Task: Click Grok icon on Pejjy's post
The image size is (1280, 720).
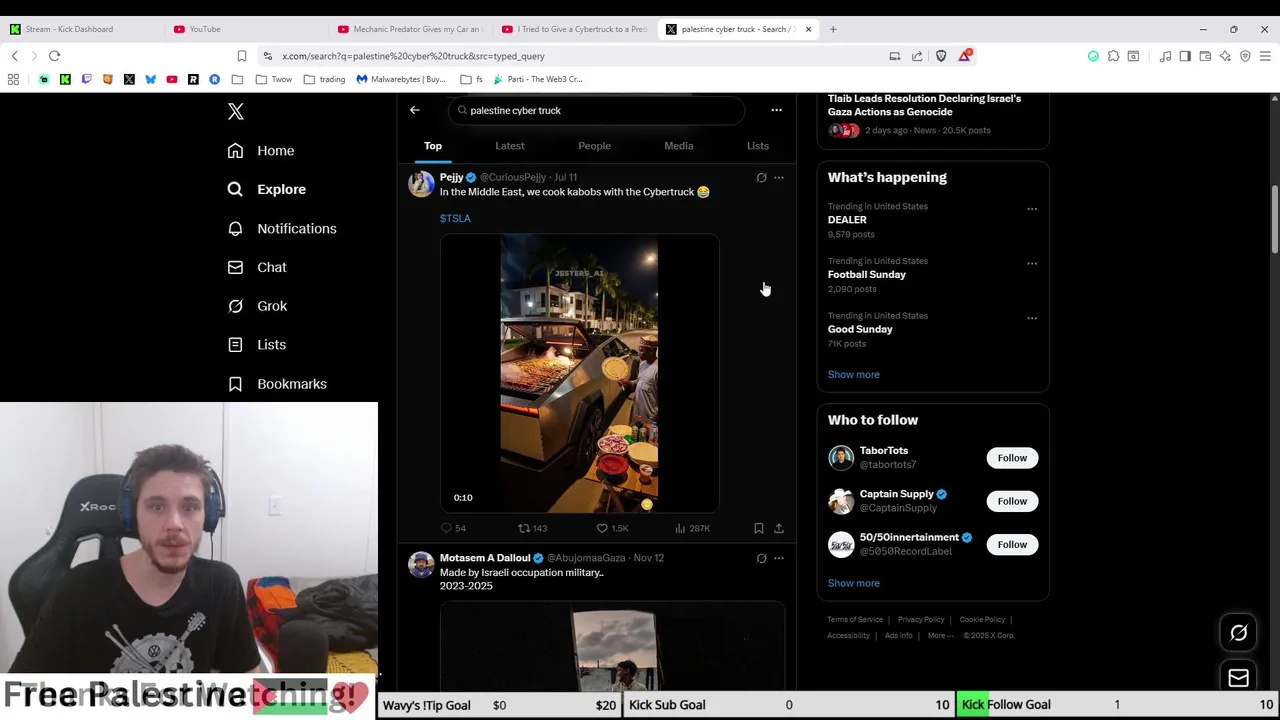Action: [761, 178]
